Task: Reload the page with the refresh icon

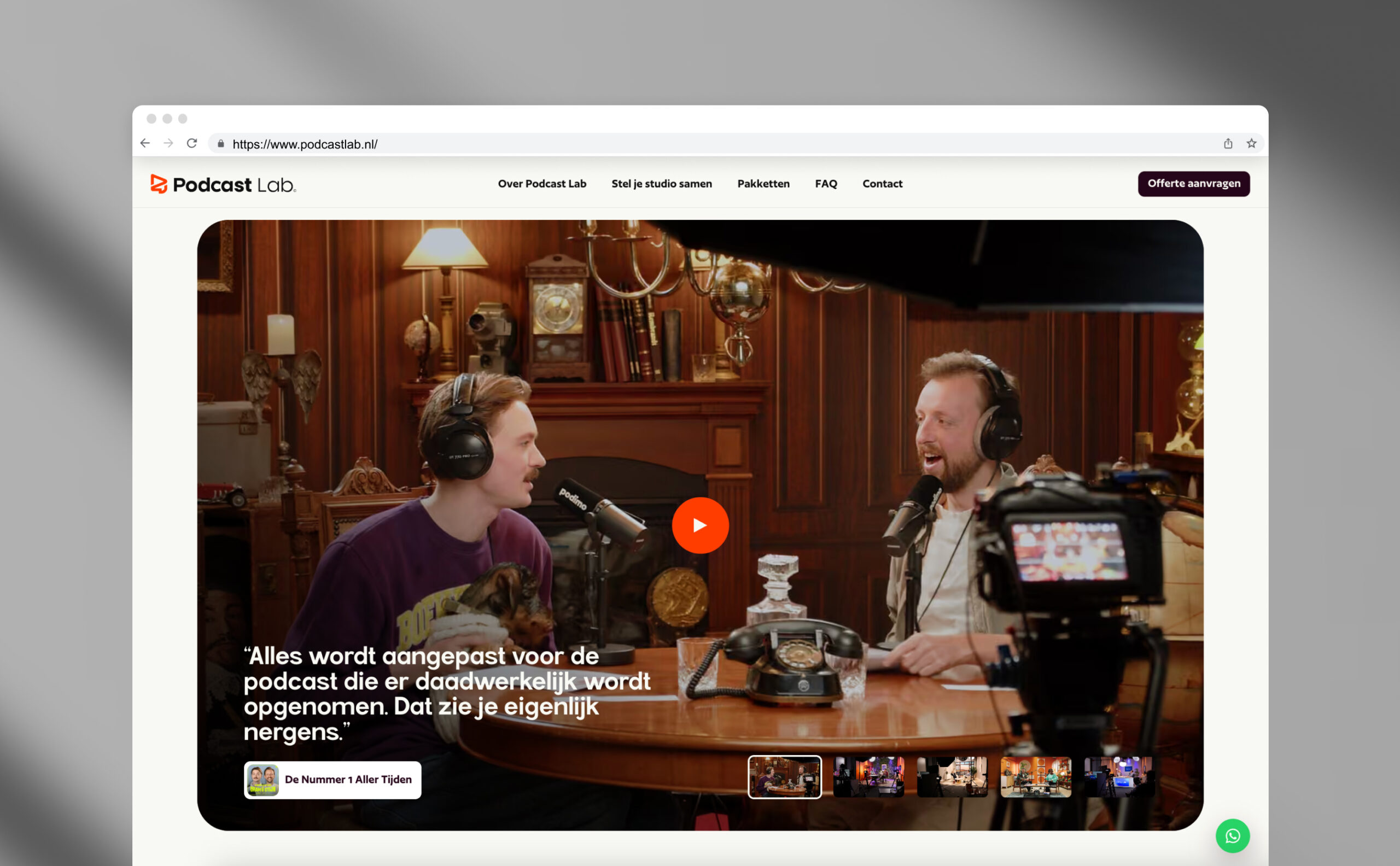Action: coord(192,143)
